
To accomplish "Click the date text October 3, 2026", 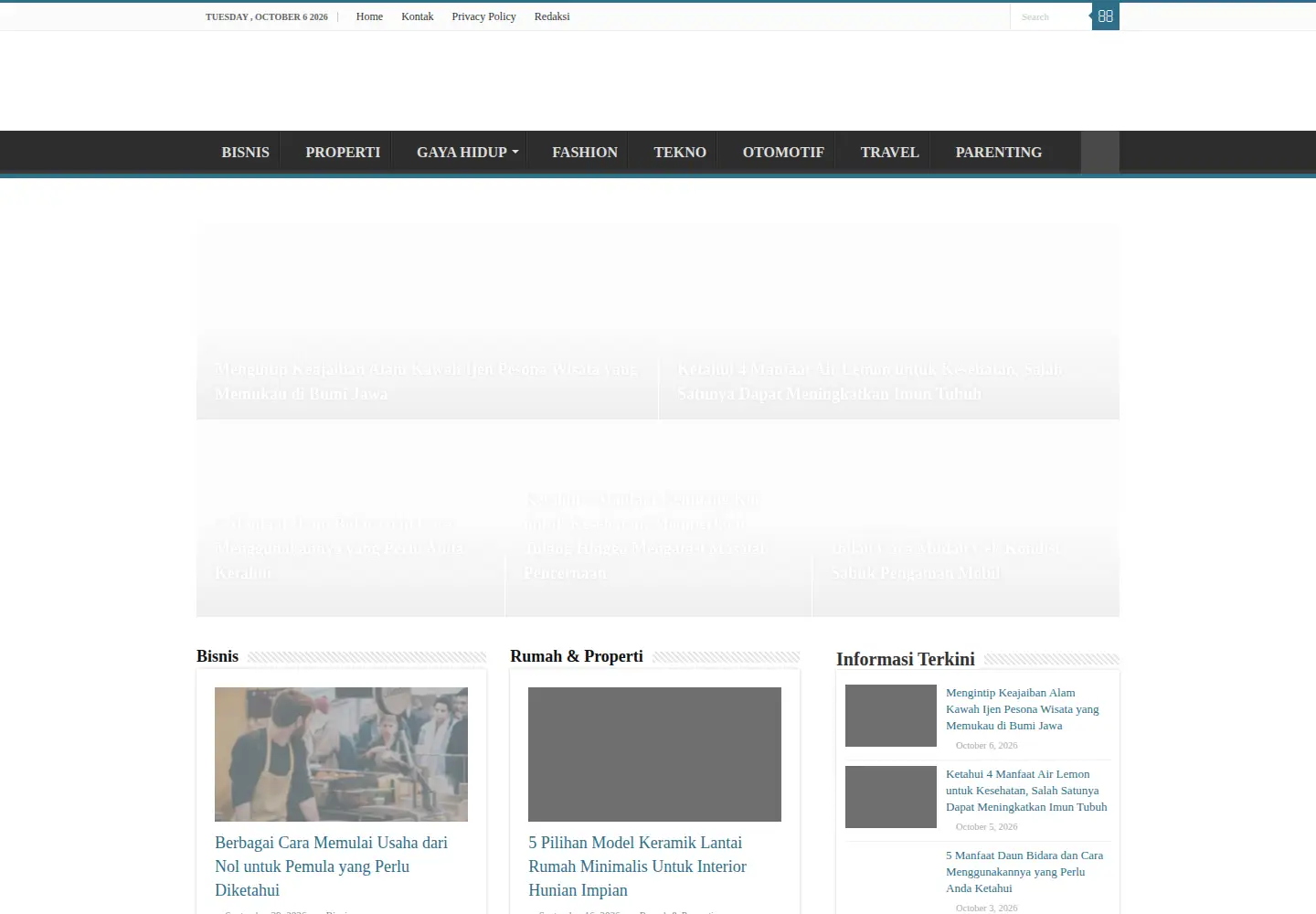I will tap(986, 909).
